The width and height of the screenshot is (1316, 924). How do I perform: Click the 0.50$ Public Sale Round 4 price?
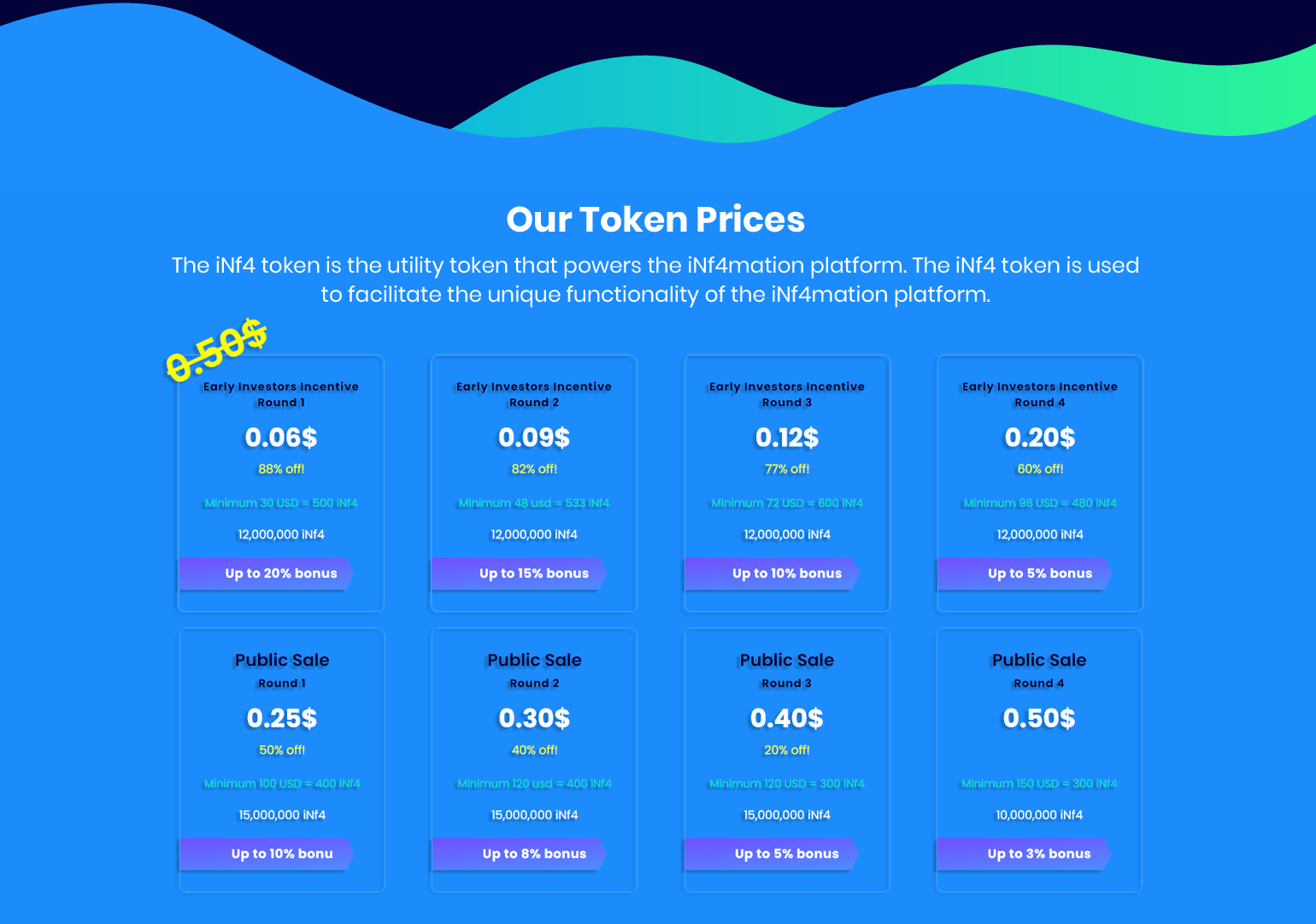click(x=1039, y=718)
